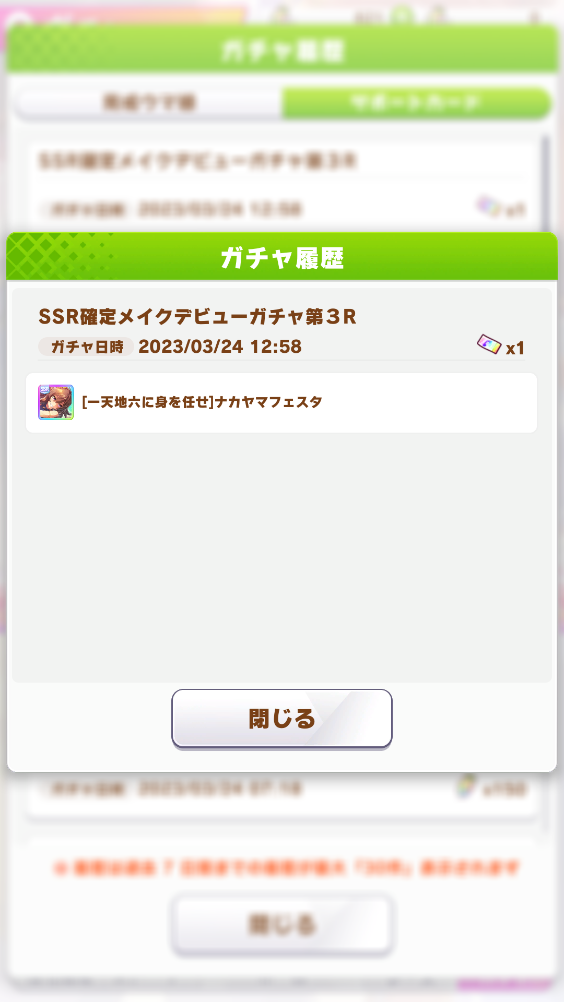This screenshot has height=1002, width=564.
Task: Click the green ガチャ履歴 dialog header
Action: point(282,258)
